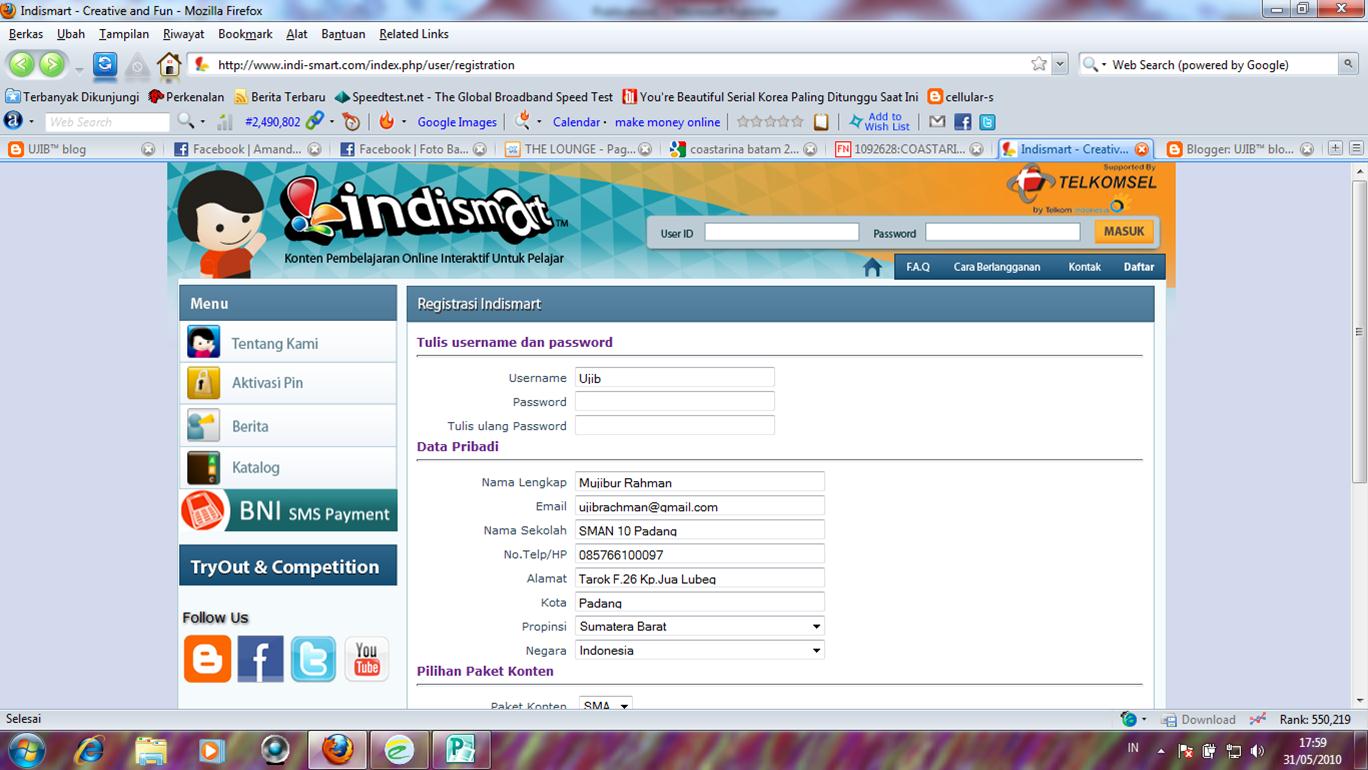This screenshot has height=770, width=1368.
Task: Open the search engine selector dropdown
Action: tap(1094, 64)
